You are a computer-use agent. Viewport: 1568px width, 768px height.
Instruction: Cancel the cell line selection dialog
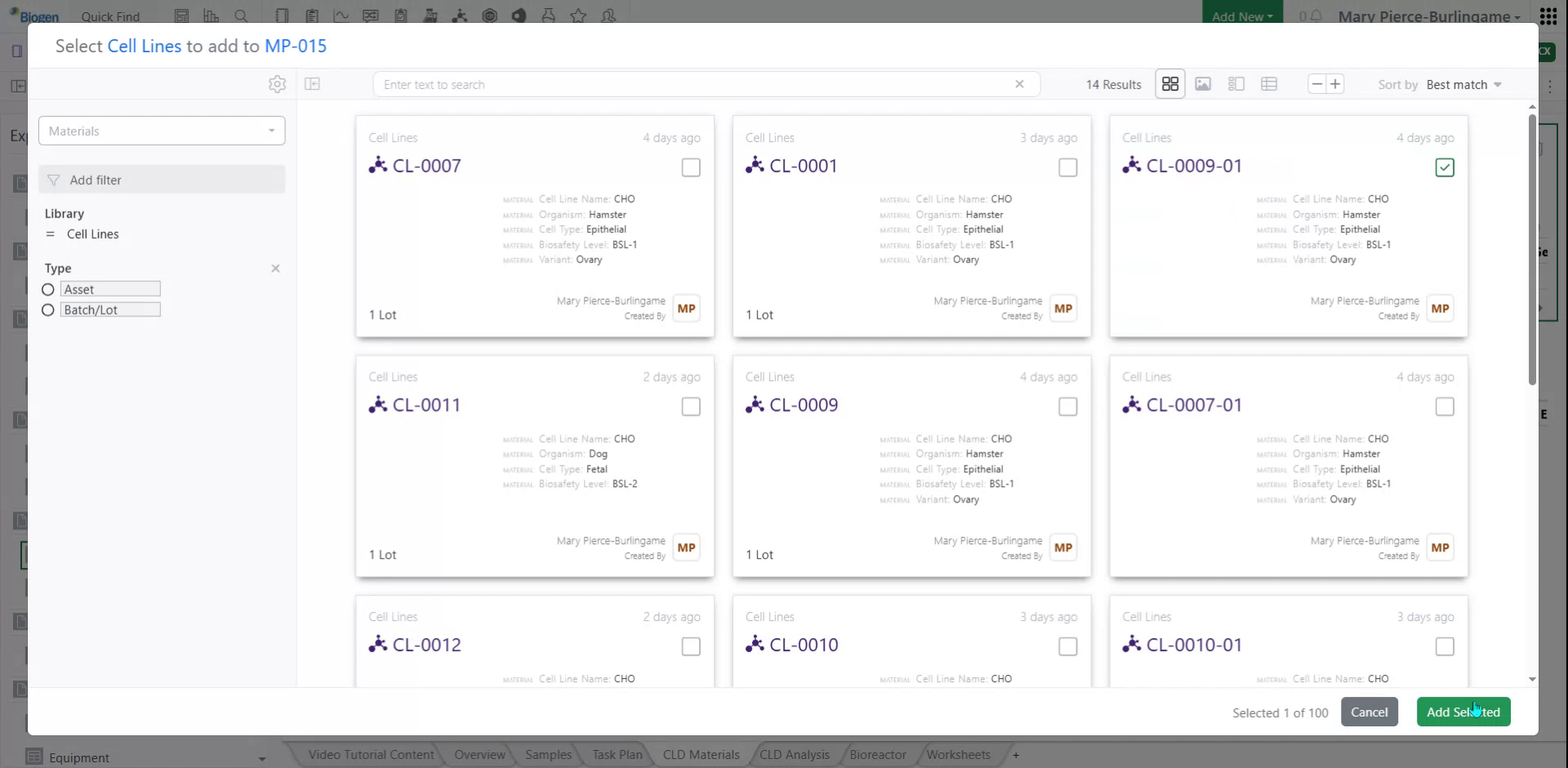[x=1369, y=712]
